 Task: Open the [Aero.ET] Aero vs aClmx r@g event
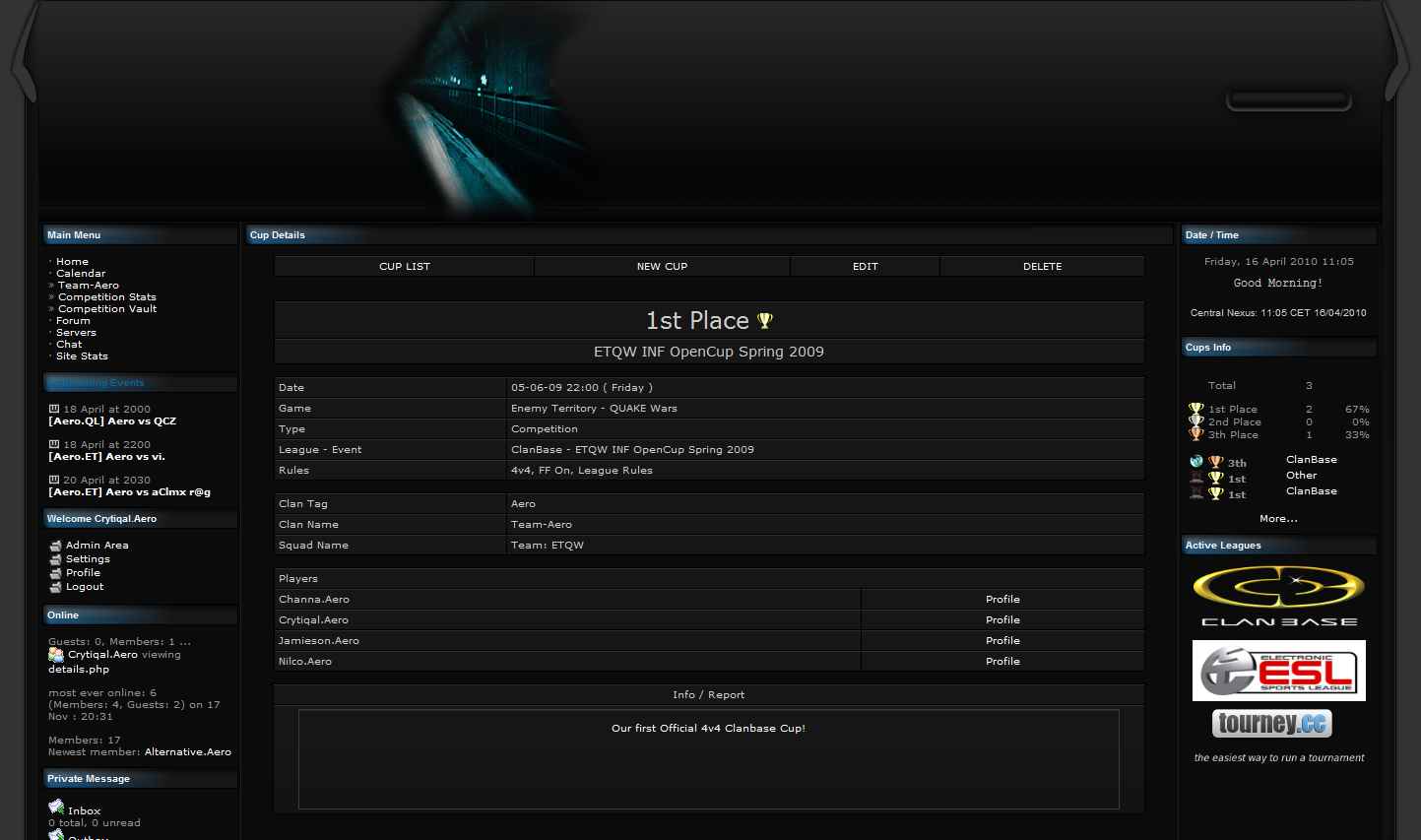(x=129, y=492)
